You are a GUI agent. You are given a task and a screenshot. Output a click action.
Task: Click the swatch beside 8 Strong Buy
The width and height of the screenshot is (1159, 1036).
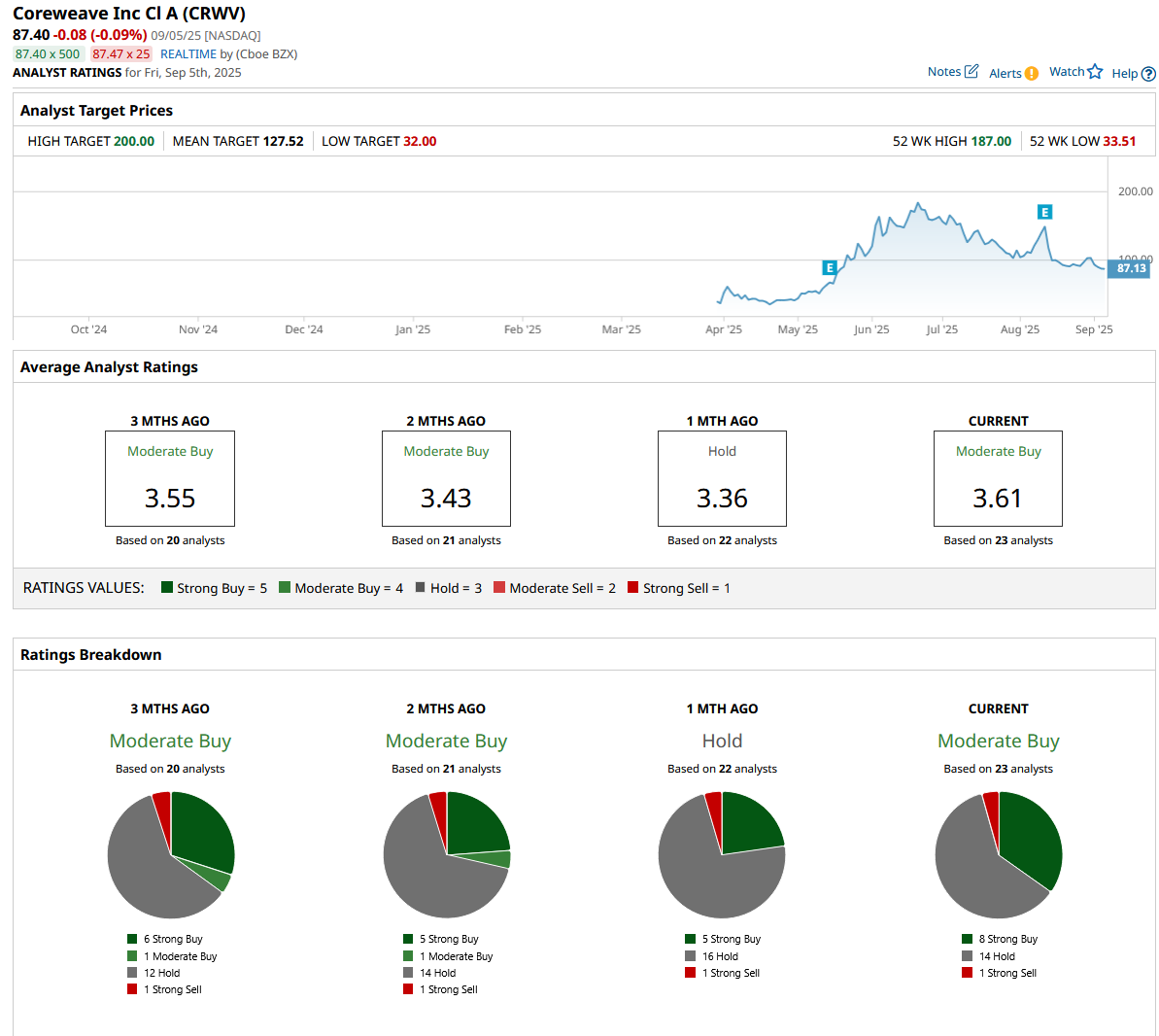(x=967, y=939)
